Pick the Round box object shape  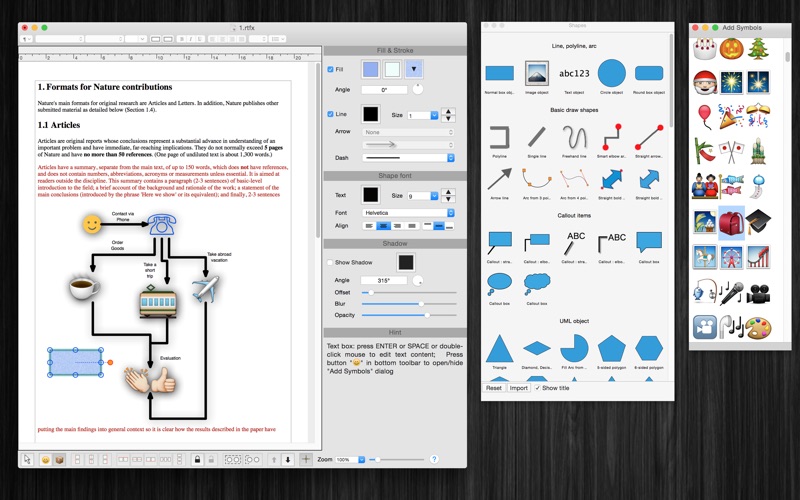coord(649,73)
